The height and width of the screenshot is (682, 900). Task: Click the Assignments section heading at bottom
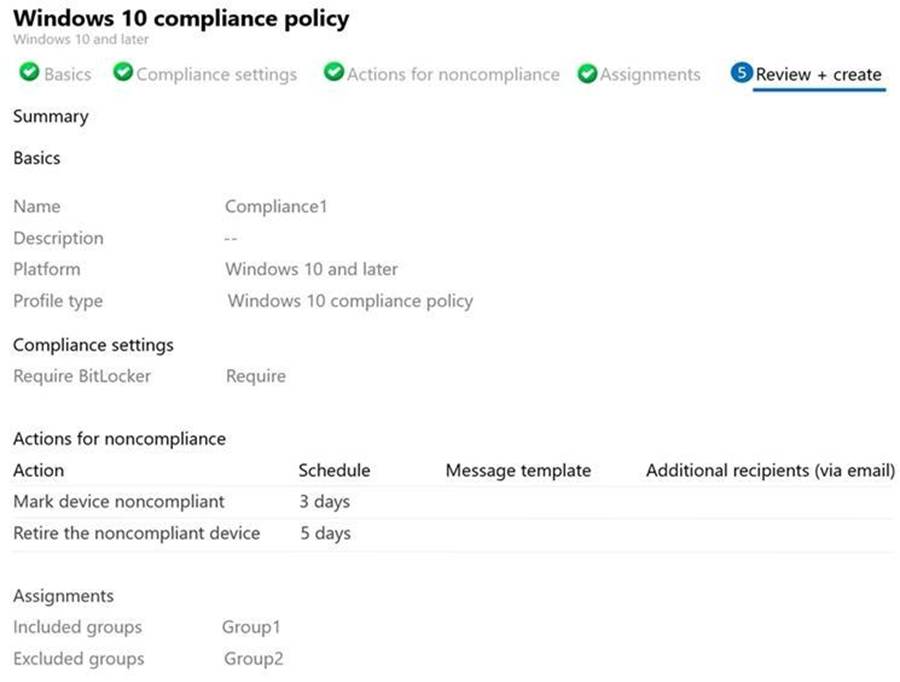63,596
